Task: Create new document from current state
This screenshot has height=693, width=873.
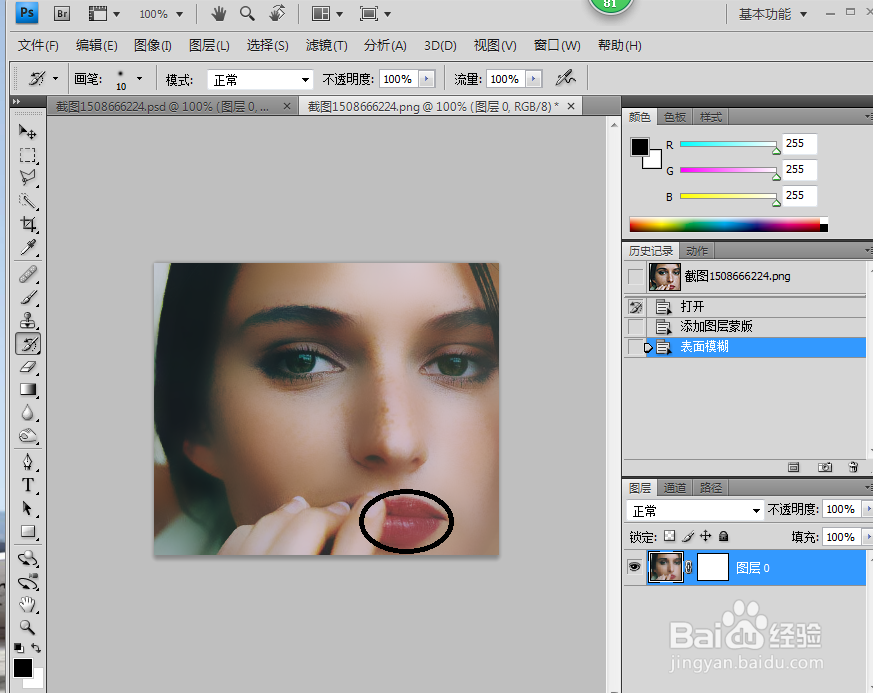Action: (793, 468)
